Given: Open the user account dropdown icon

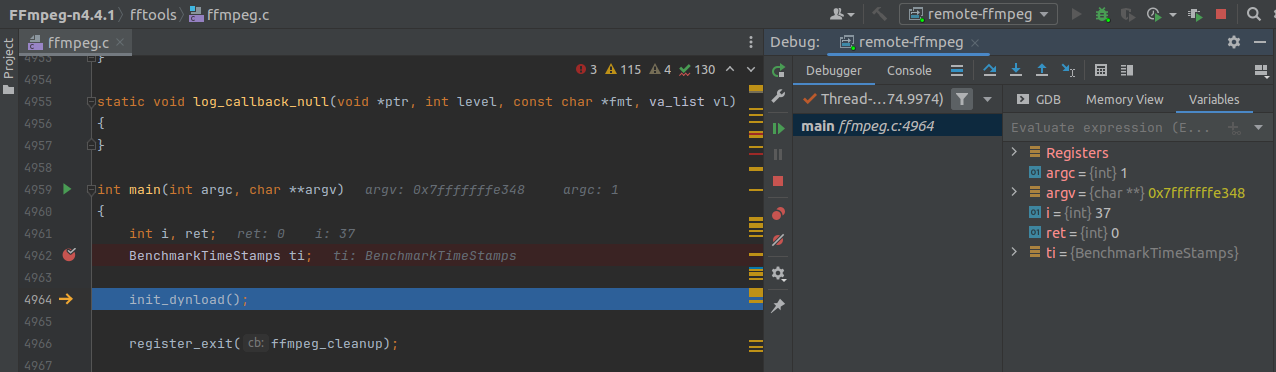Looking at the screenshot, I should (842, 14).
